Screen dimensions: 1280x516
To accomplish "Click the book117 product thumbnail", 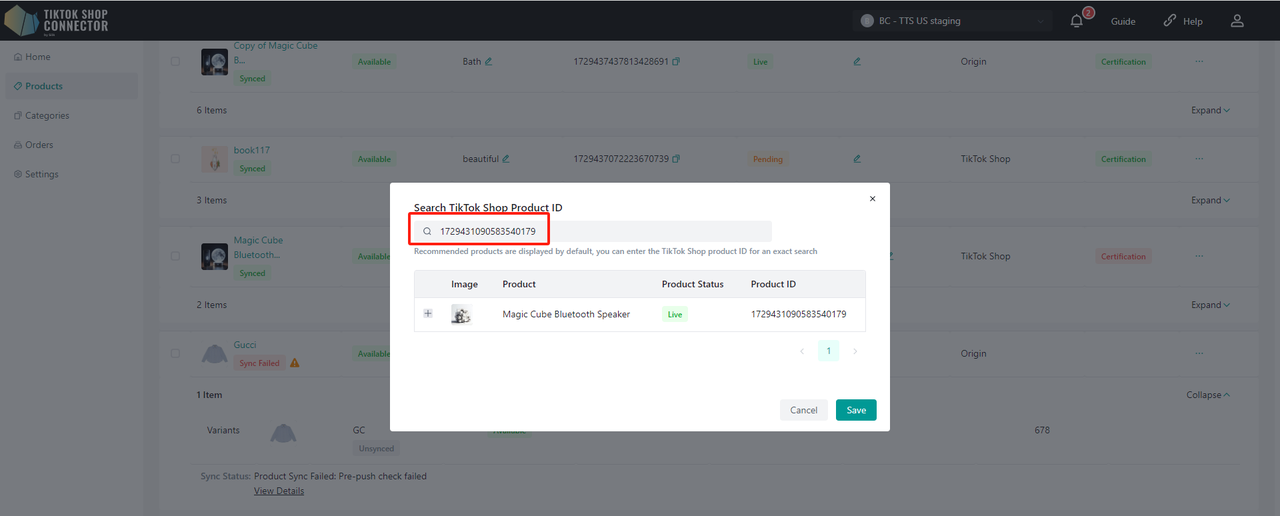I will pos(214,159).
